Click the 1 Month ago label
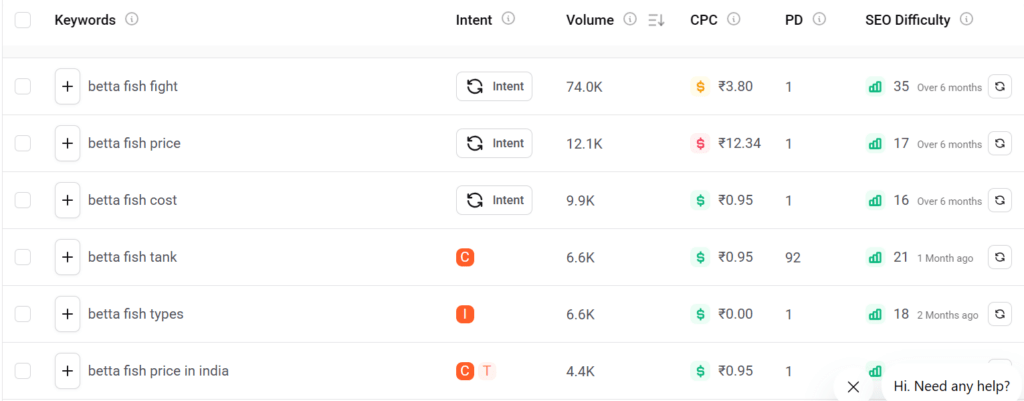 click(945, 258)
